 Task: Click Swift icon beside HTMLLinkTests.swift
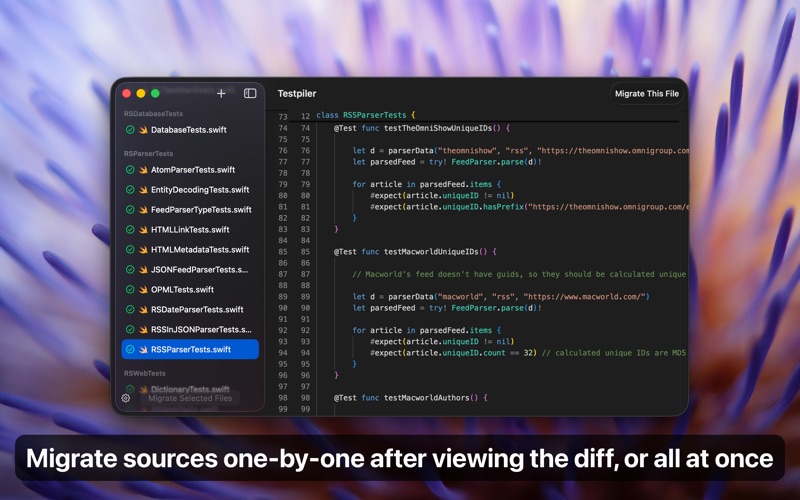(x=143, y=229)
